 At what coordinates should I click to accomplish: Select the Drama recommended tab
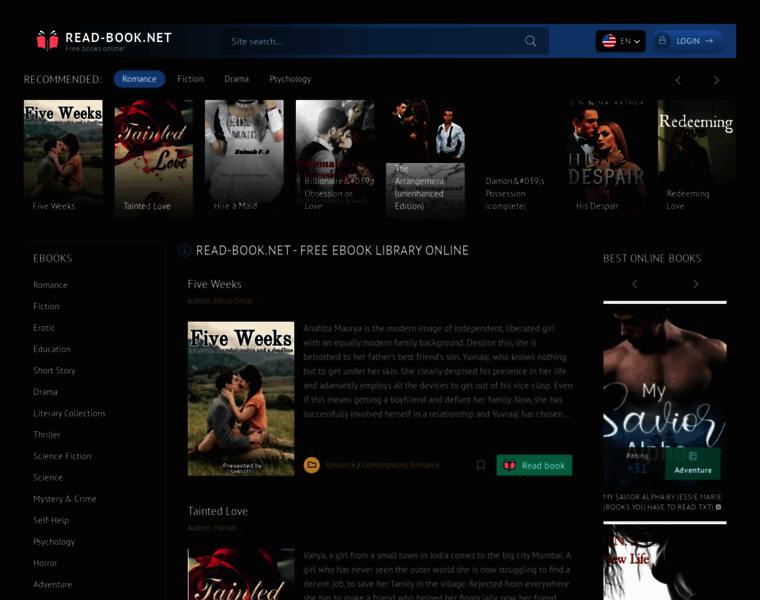coord(236,79)
